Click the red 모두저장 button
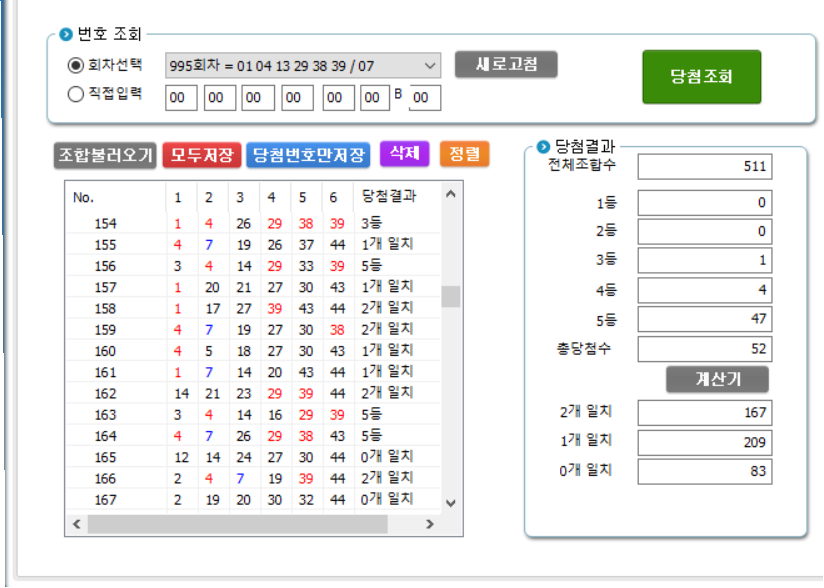The width and height of the screenshot is (824, 588). 201,155
